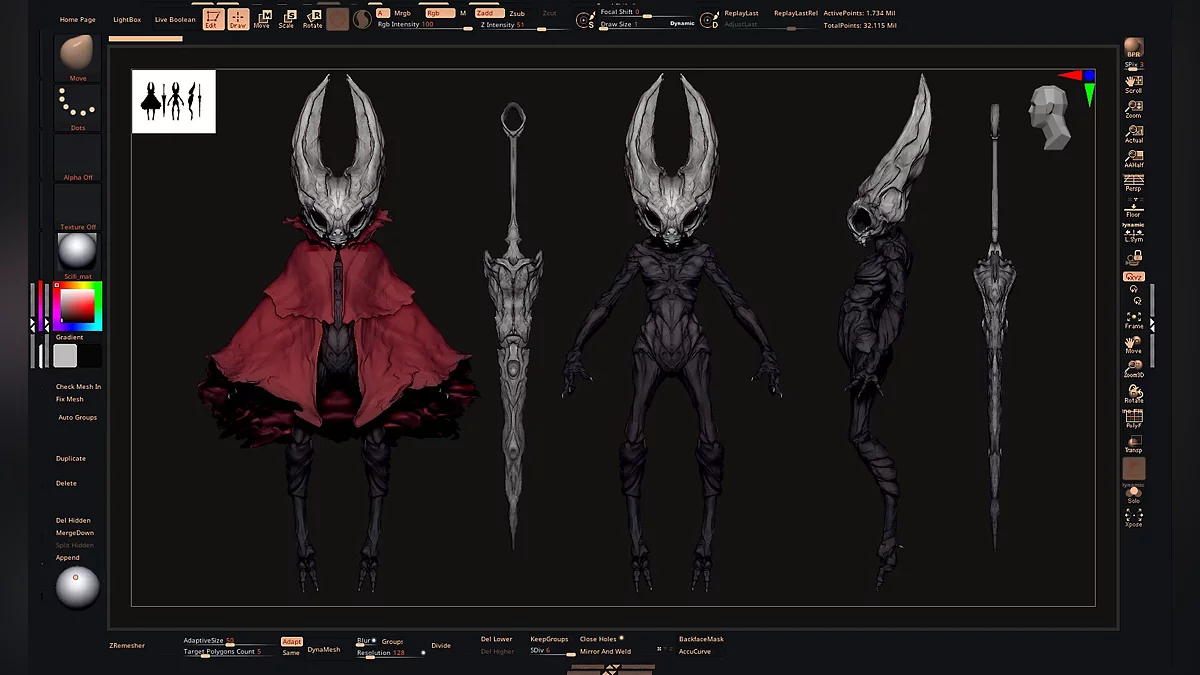The width and height of the screenshot is (1200, 675).
Task: Click the Zoom3D navigation icon
Action: pyautogui.click(x=1133, y=369)
